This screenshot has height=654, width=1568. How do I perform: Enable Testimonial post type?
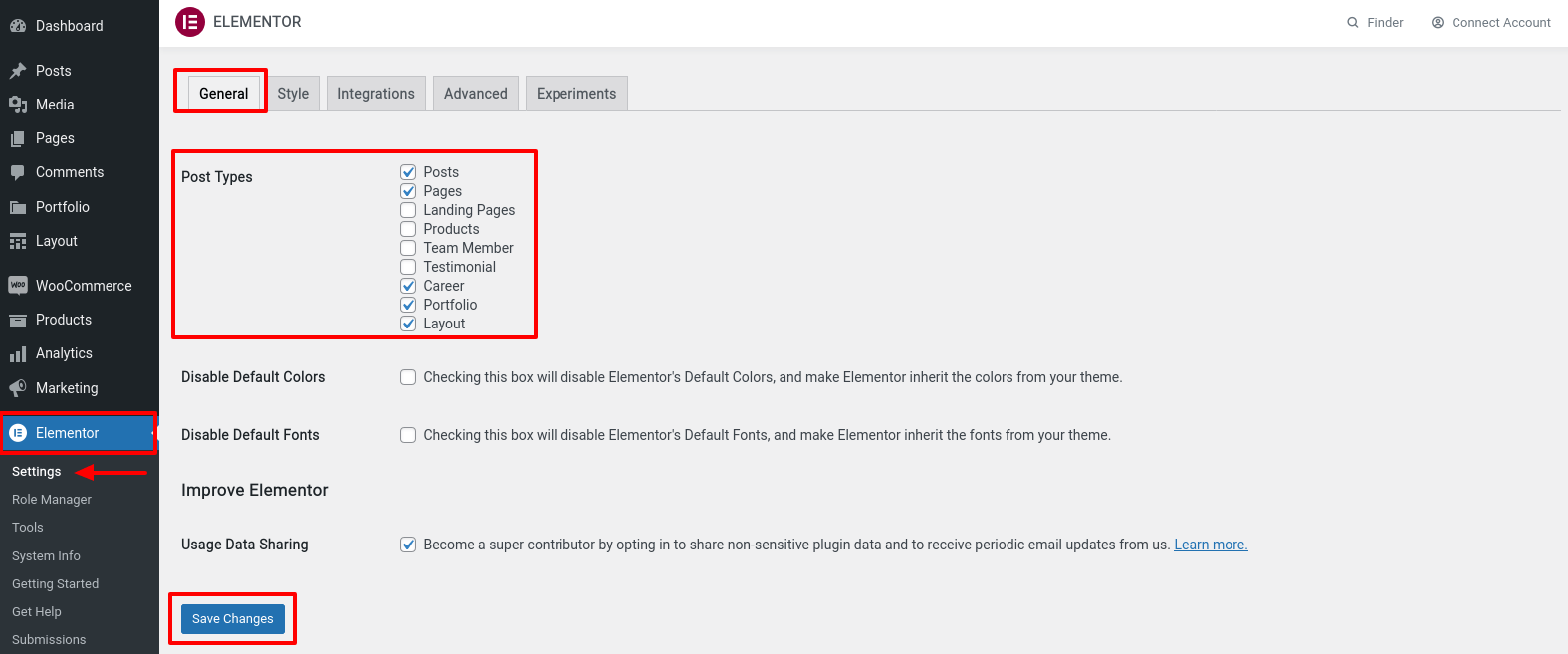tap(408, 267)
